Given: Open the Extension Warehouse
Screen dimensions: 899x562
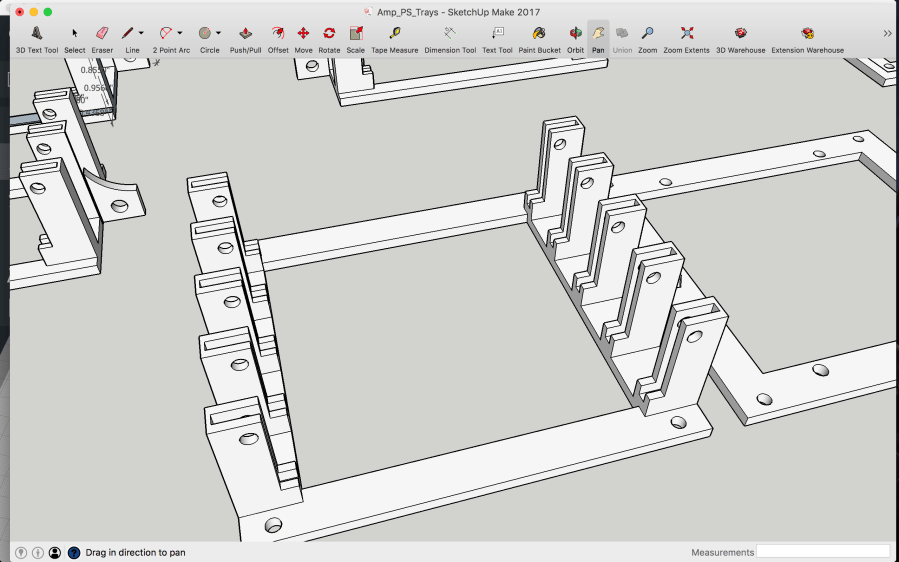Looking at the screenshot, I should pyautogui.click(x=807, y=34).
